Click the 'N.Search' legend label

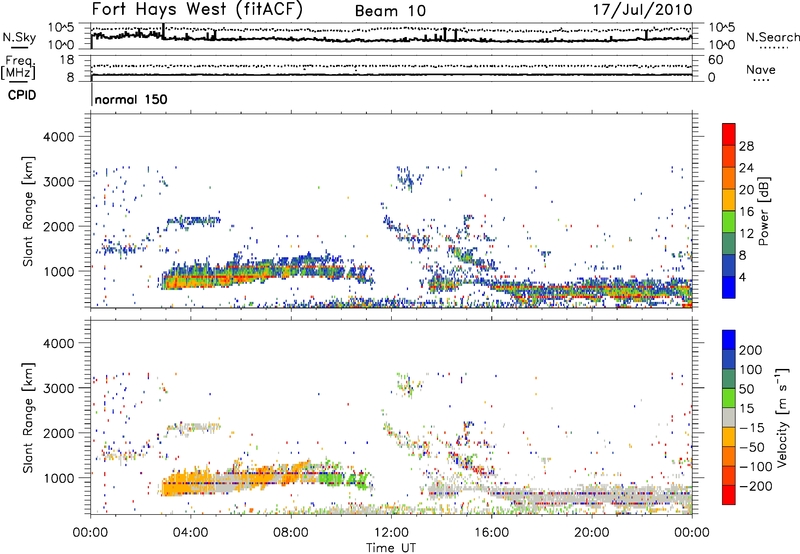click(x=772, y=37)
